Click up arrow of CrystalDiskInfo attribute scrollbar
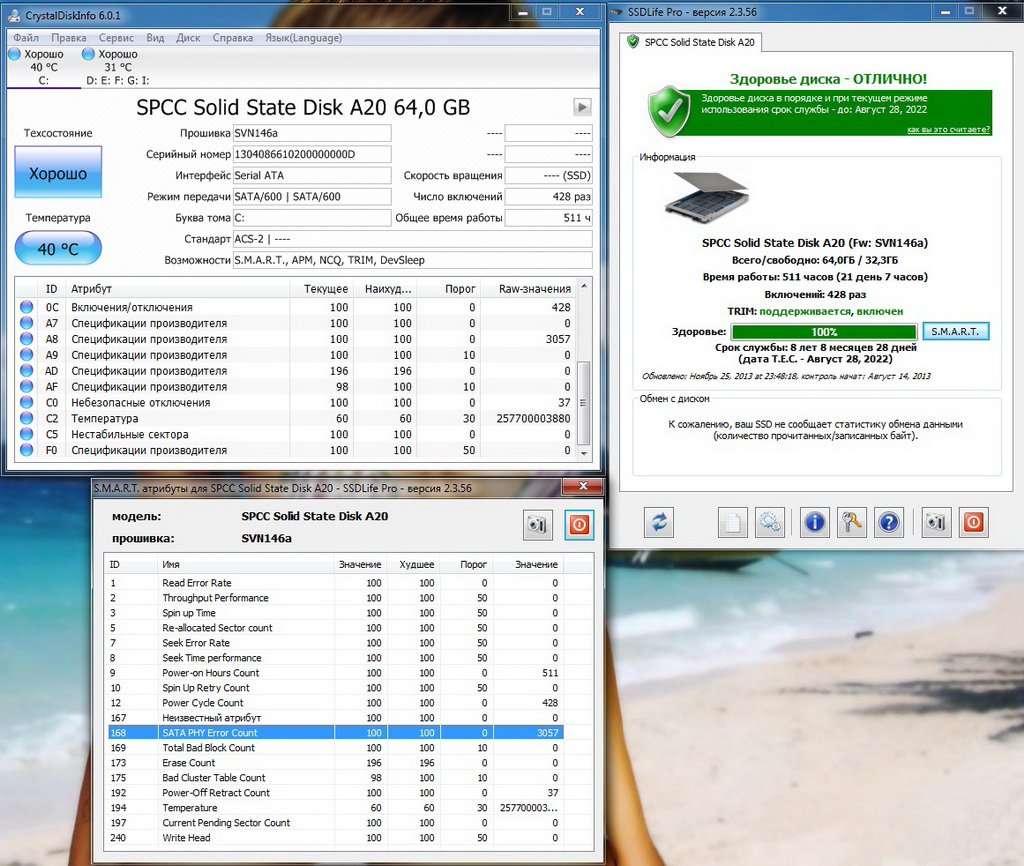Screen dimensions: 1024x866 (584, 287)
